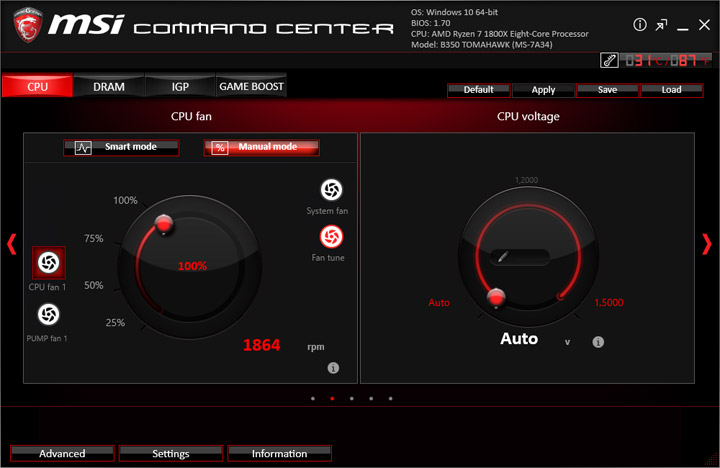Switch to the DRAM tab
The image size is (720, 468).
[109, 86]
